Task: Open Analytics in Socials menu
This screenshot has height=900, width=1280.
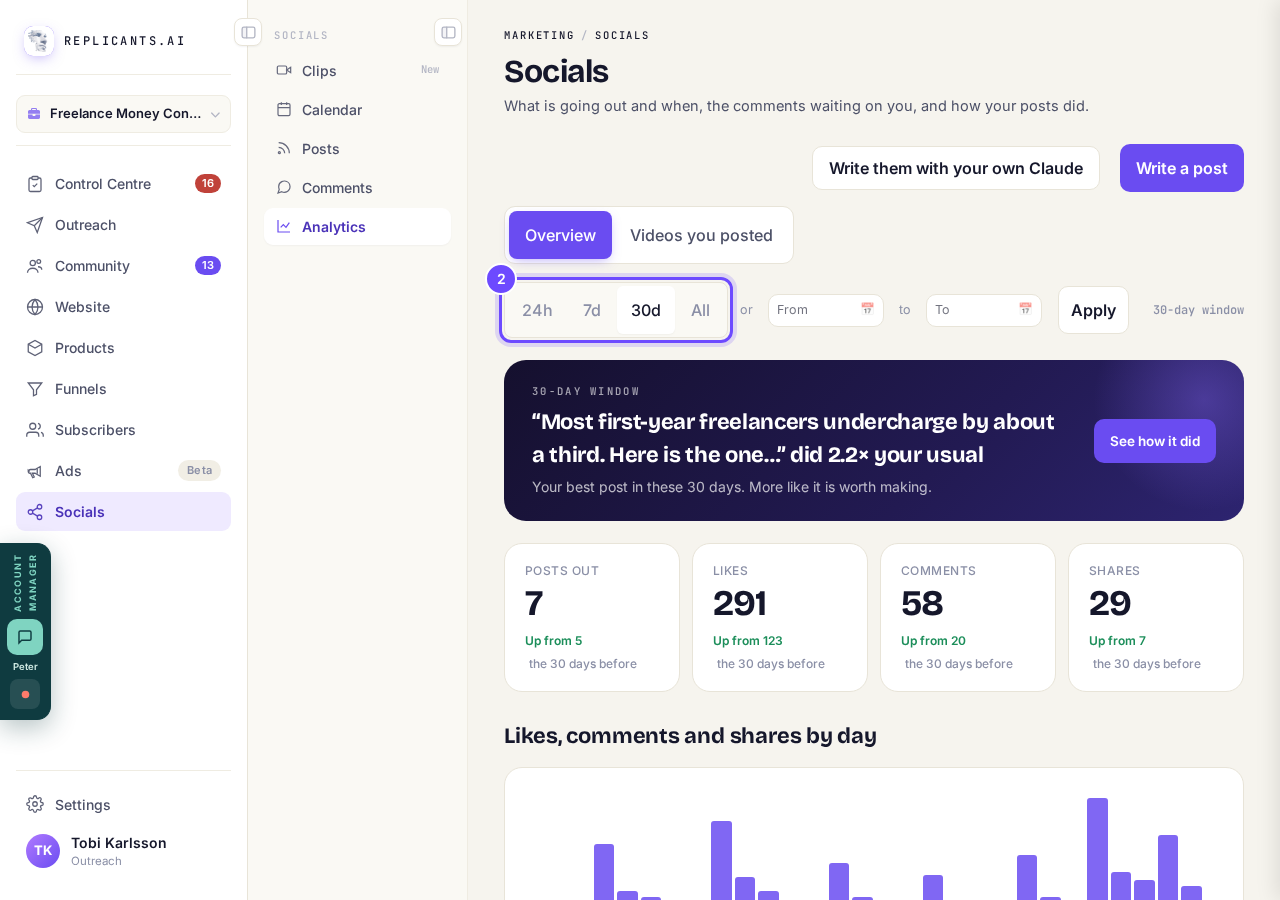Action: click(357, 227)
